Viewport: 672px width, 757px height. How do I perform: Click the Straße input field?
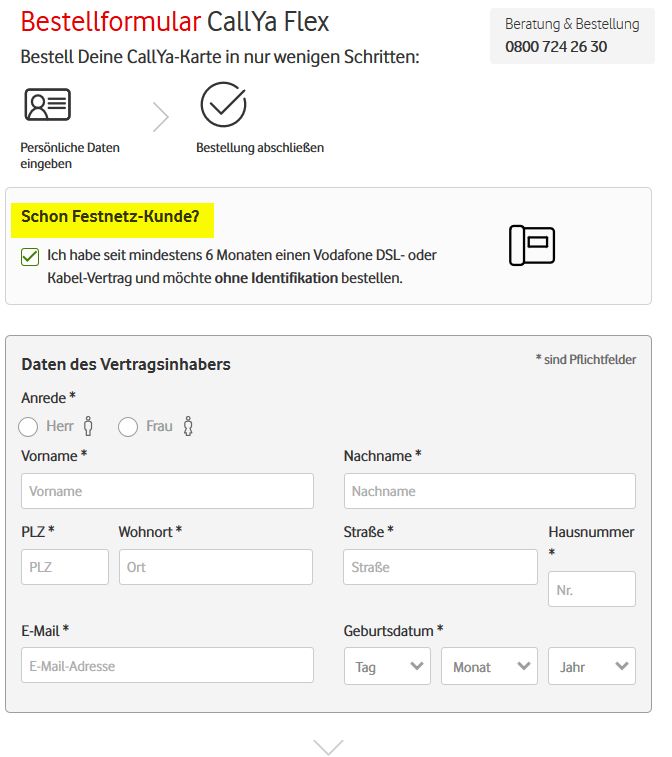click(x=440, y=567)
